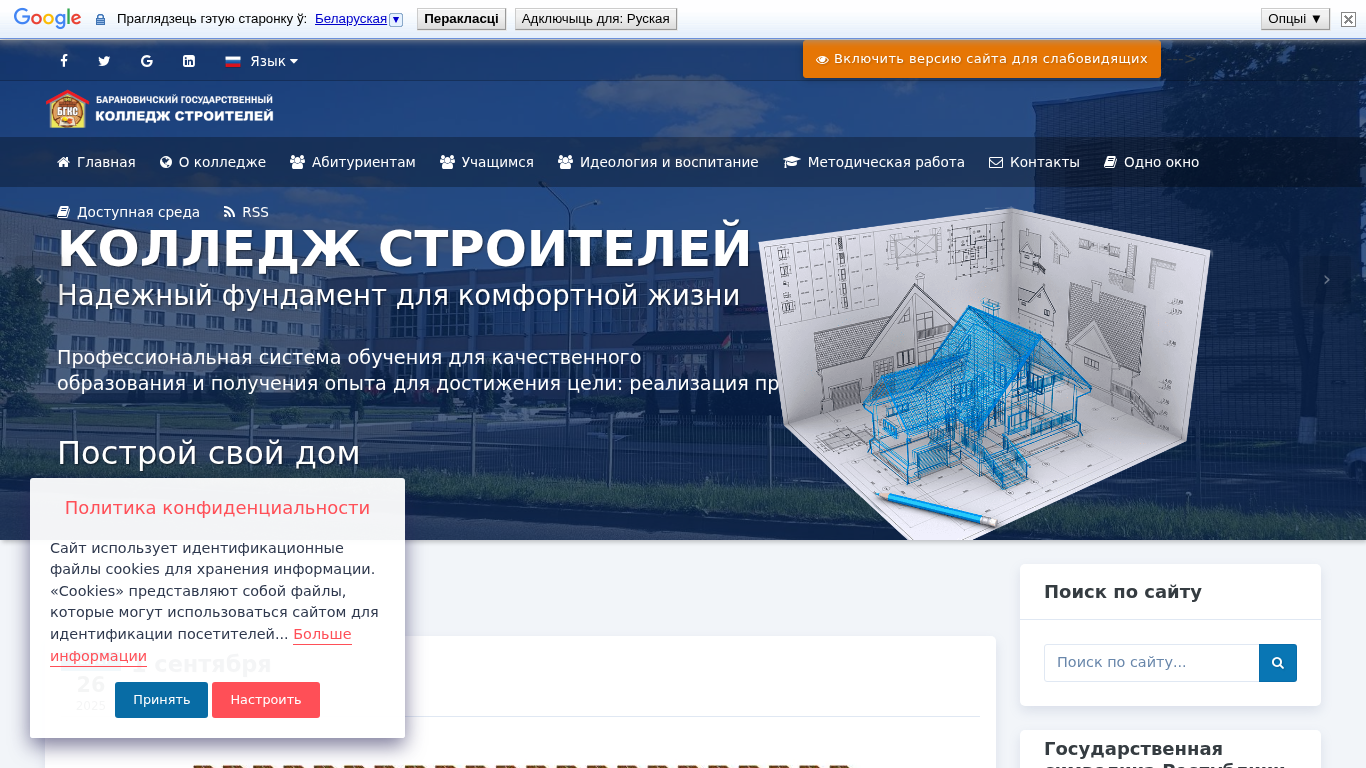Click the Политика конфиденциальности heading
This screenshot has height=768, width=1366.
(x=217, y=508)
